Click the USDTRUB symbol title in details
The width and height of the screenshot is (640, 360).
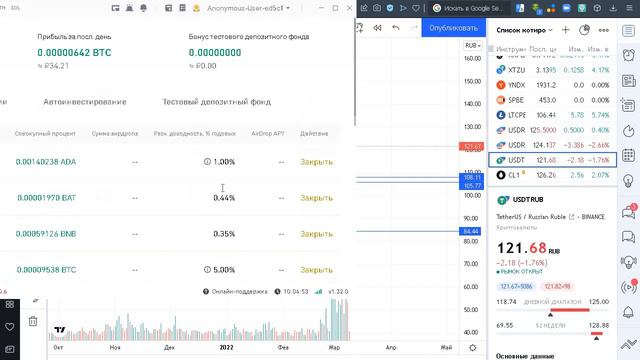coord(528,200)
